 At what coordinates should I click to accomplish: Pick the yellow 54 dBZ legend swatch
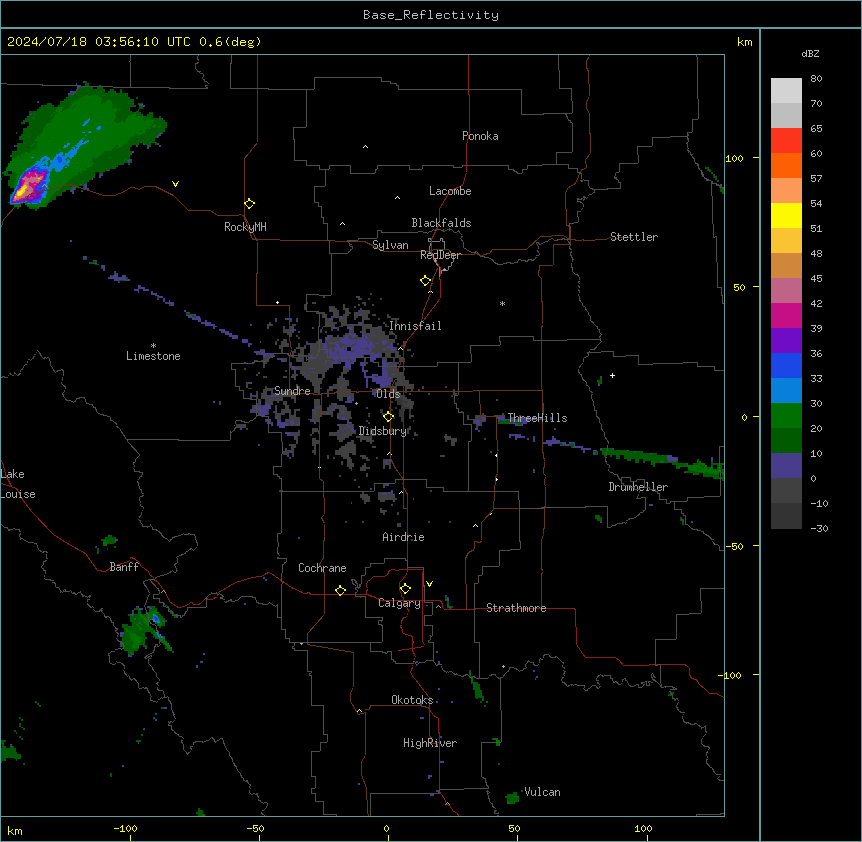click(786, 215)
